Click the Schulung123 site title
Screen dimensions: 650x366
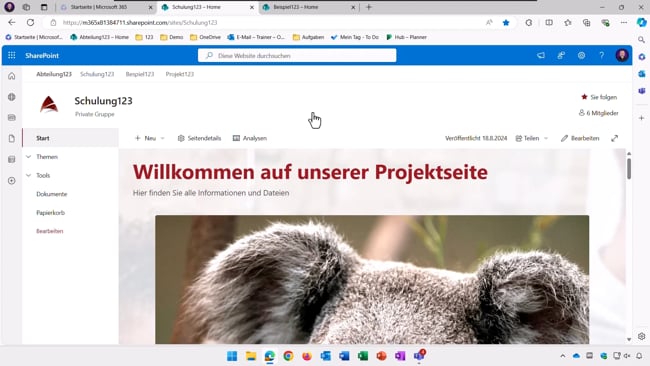click(x=103, y=101)
